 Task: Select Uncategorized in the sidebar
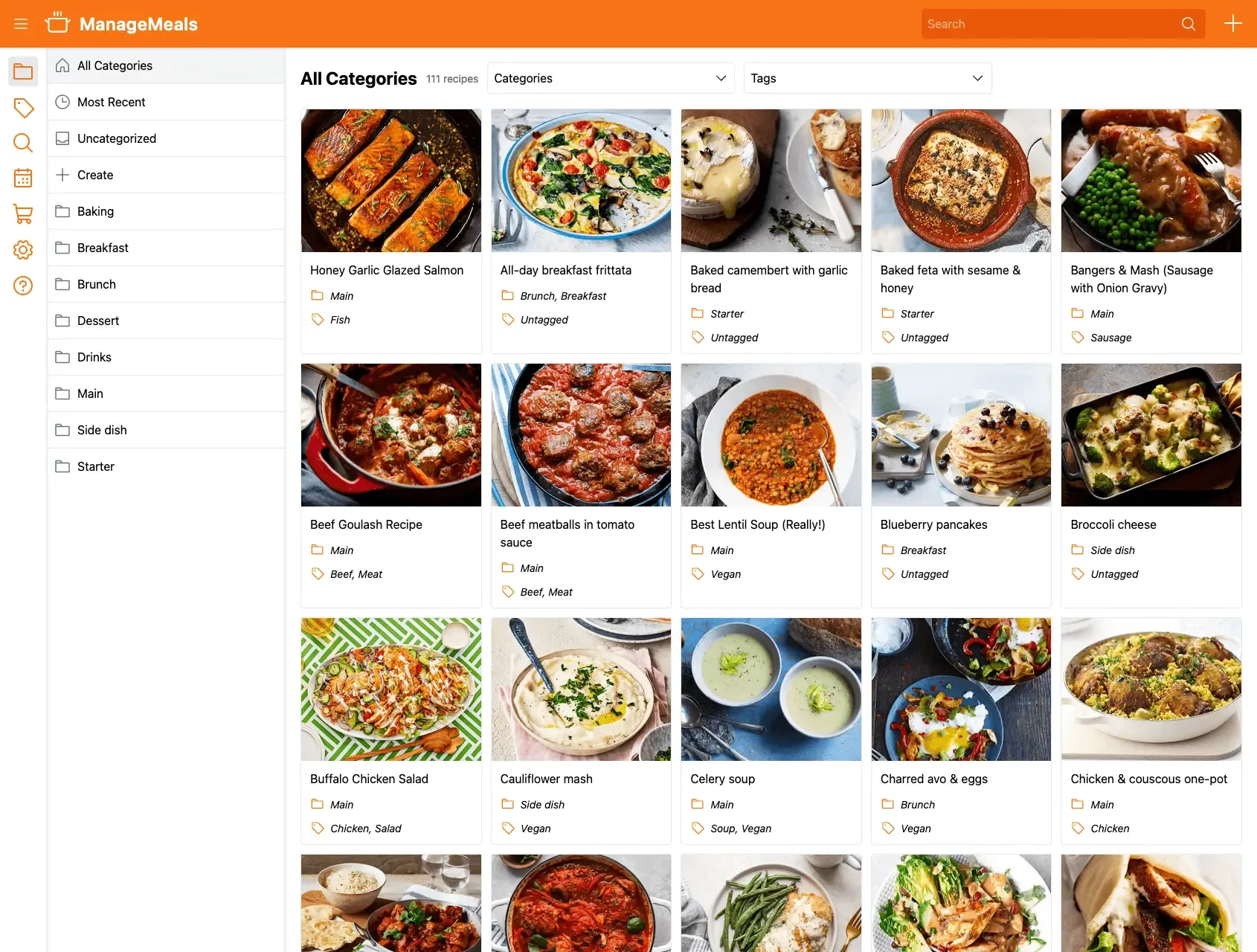point(117,138)
